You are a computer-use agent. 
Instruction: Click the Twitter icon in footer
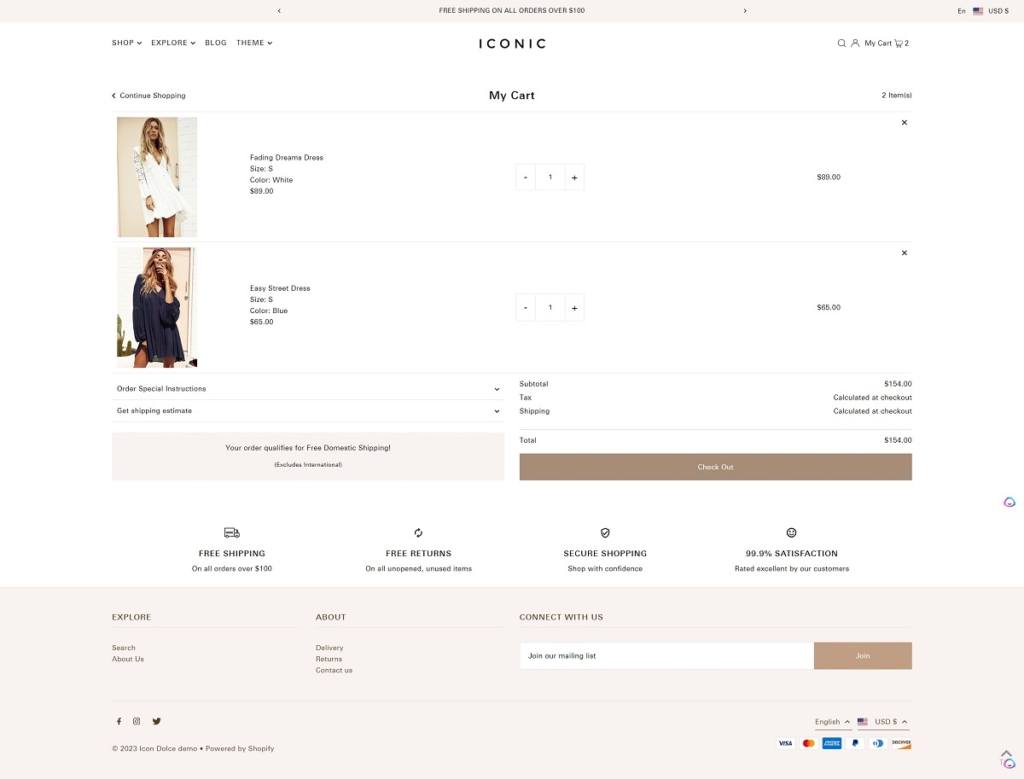(156, 721)
